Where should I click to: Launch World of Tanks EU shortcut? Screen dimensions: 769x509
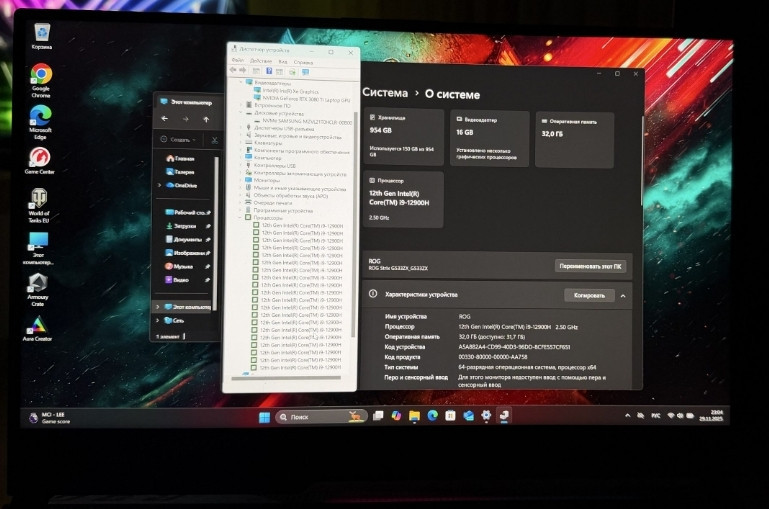pyautogui.click(x=39, y=200)
